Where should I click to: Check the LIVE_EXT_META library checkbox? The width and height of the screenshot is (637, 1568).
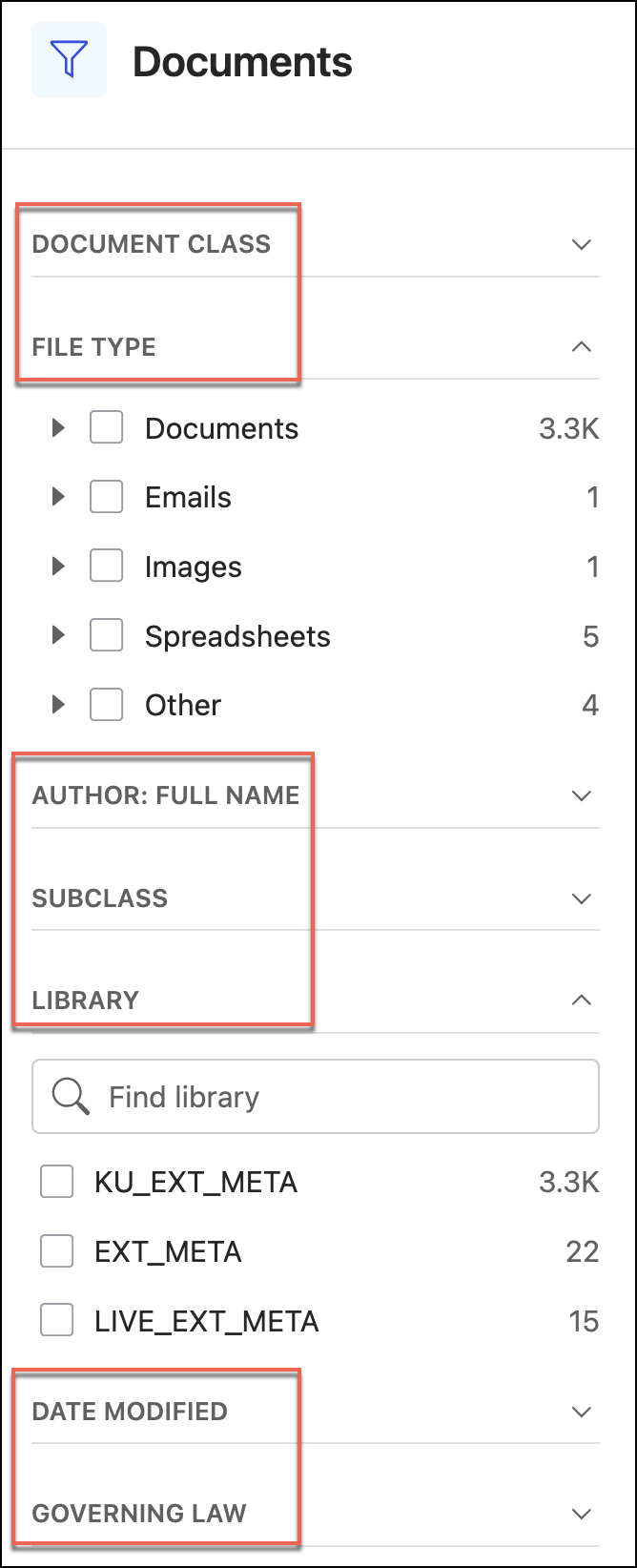57,1321
